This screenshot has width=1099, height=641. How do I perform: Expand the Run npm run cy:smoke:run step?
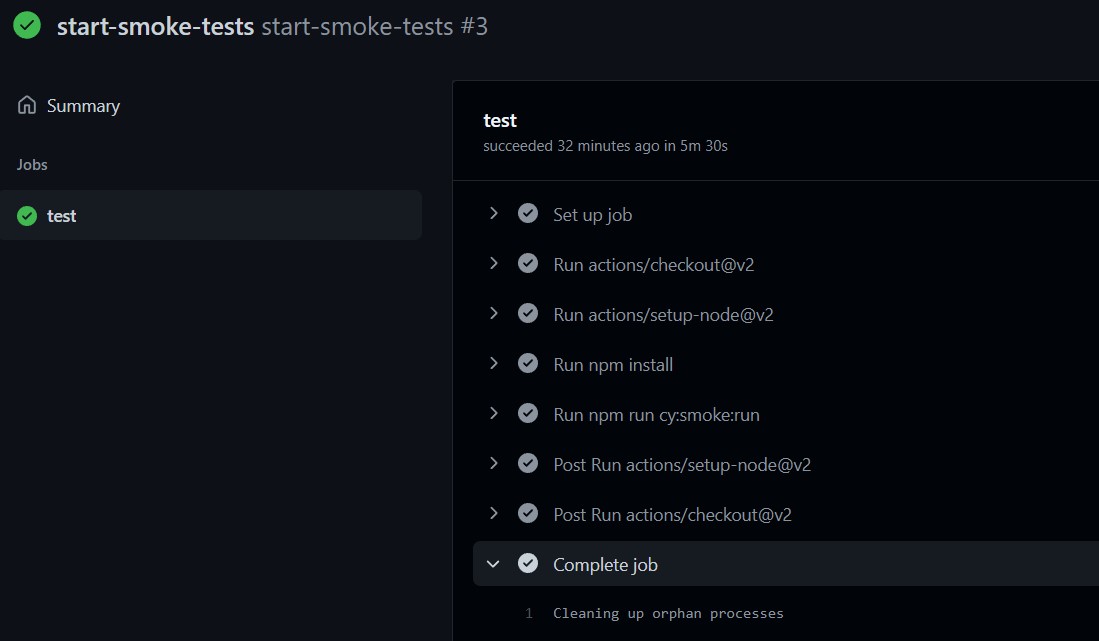(492, 413)
